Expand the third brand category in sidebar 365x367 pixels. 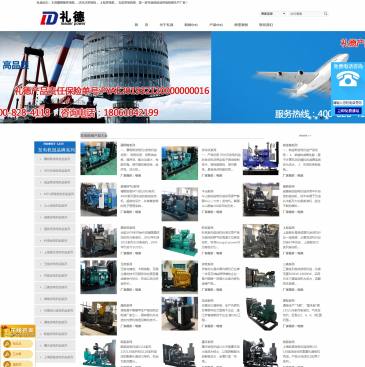55,182
